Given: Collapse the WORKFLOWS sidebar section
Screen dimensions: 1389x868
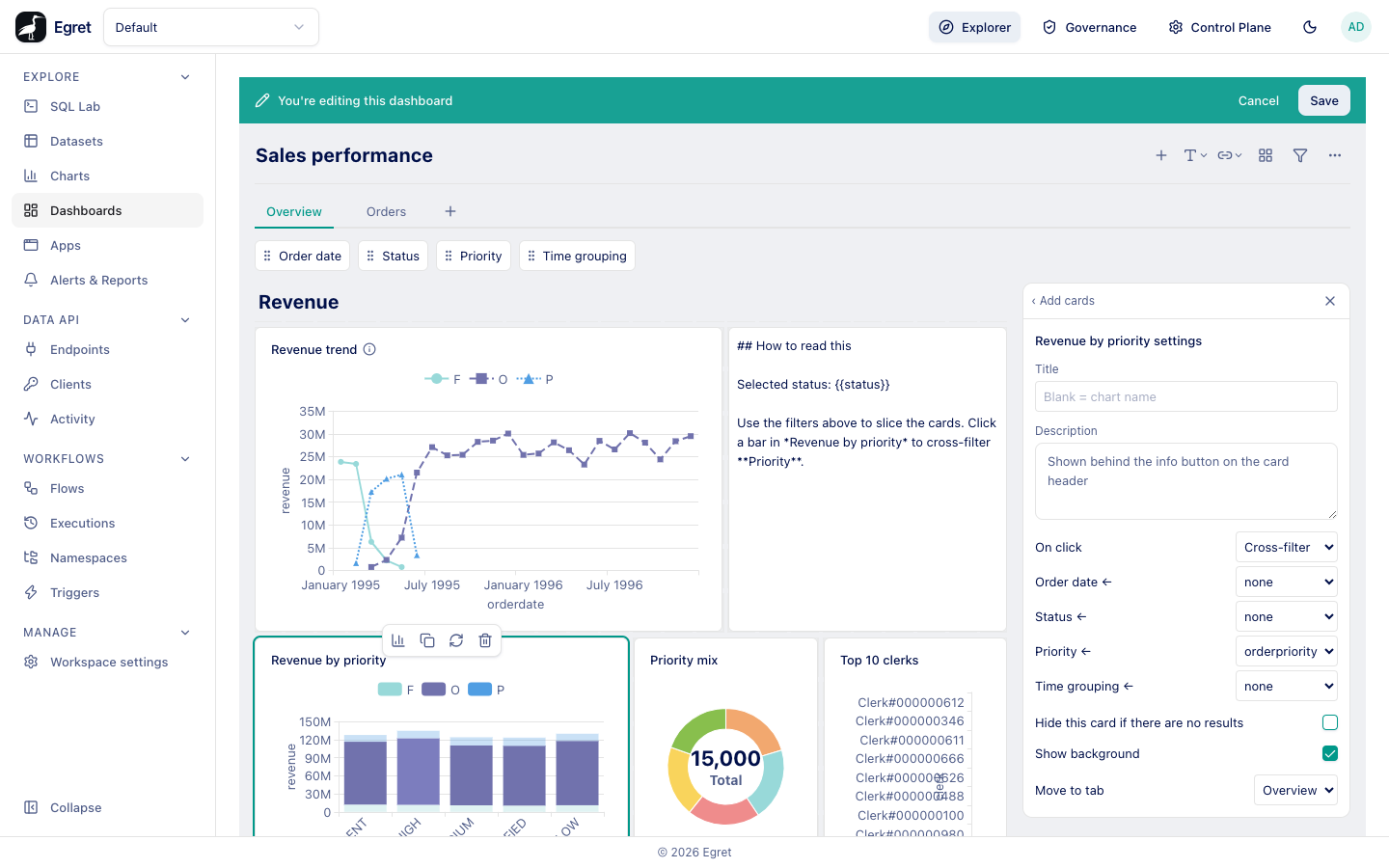Looking at the screenshot, I should tap(185, 459).
